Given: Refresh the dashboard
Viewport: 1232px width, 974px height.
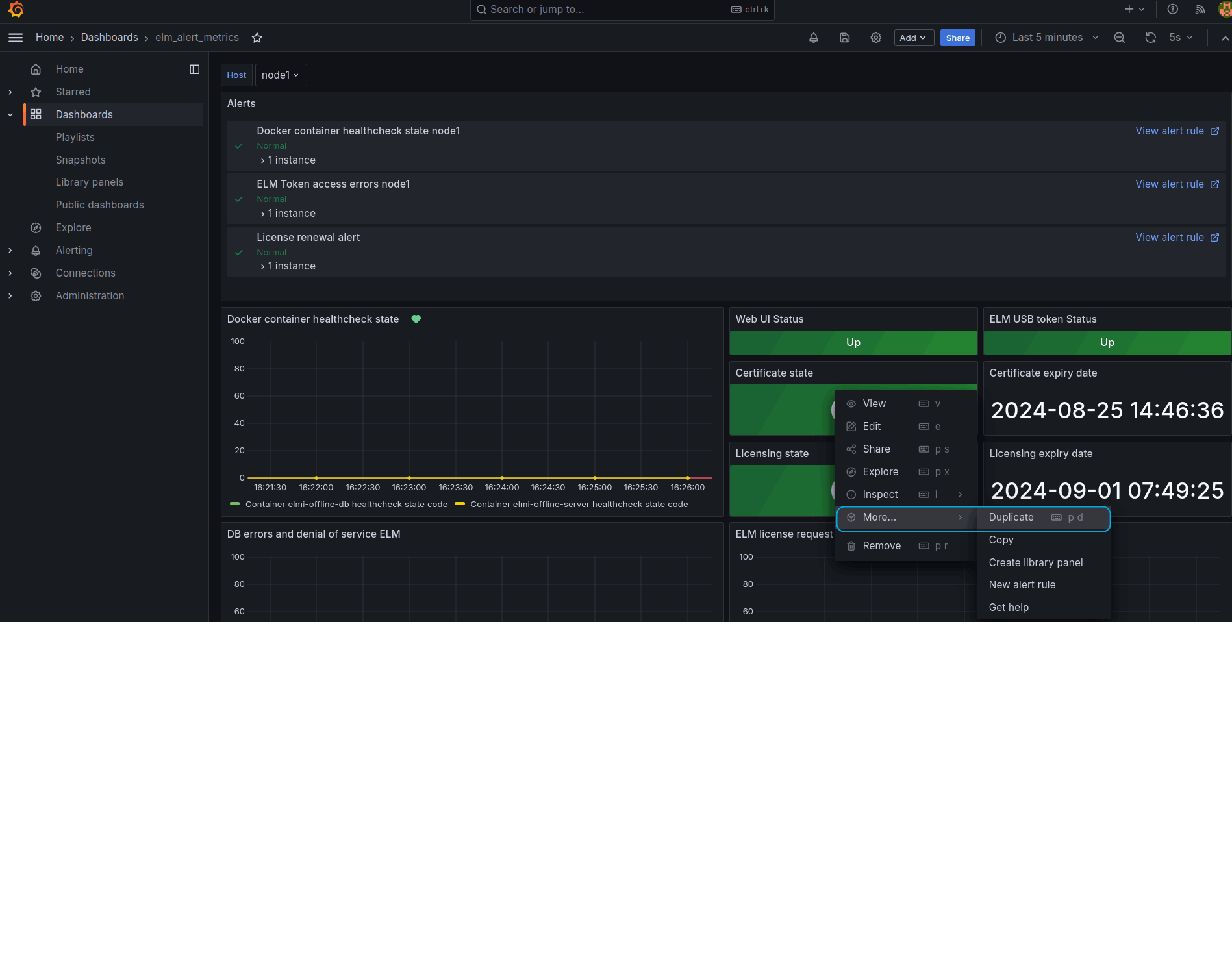Looking at the screenshot, I should tap(1150, 38).
